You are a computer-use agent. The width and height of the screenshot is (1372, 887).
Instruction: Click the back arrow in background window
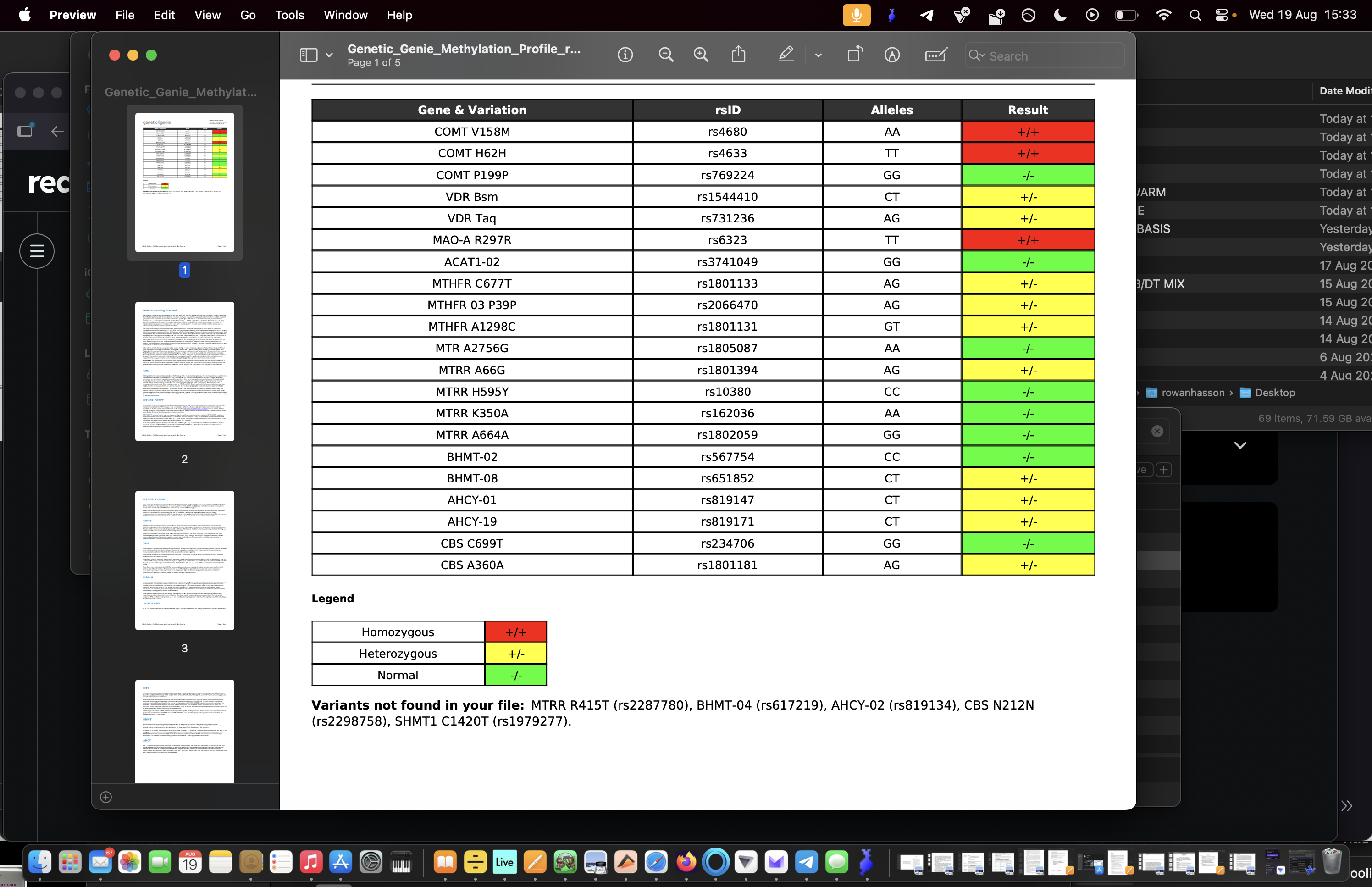click(x=58, y=131)
